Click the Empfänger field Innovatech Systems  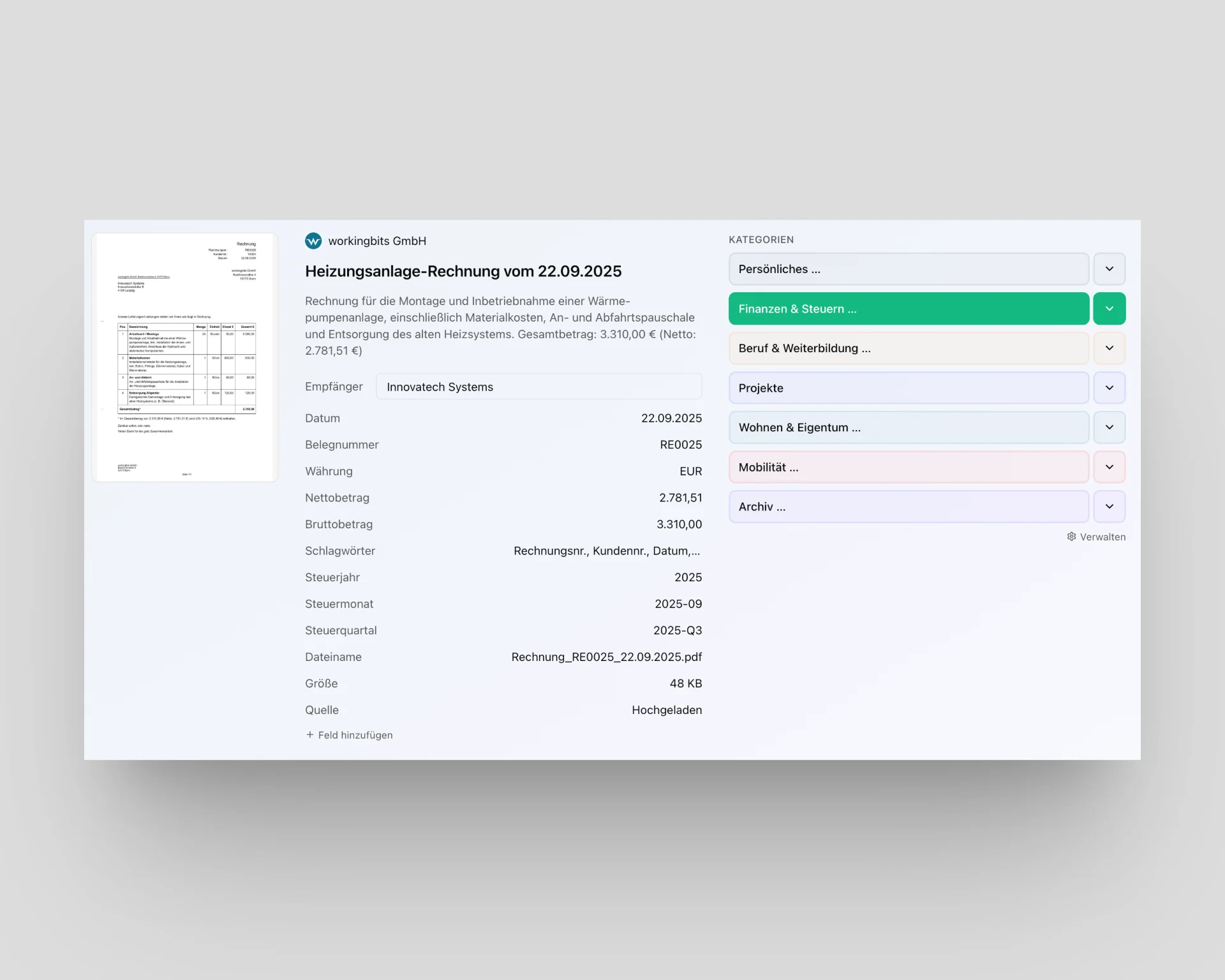pos(538,387)
